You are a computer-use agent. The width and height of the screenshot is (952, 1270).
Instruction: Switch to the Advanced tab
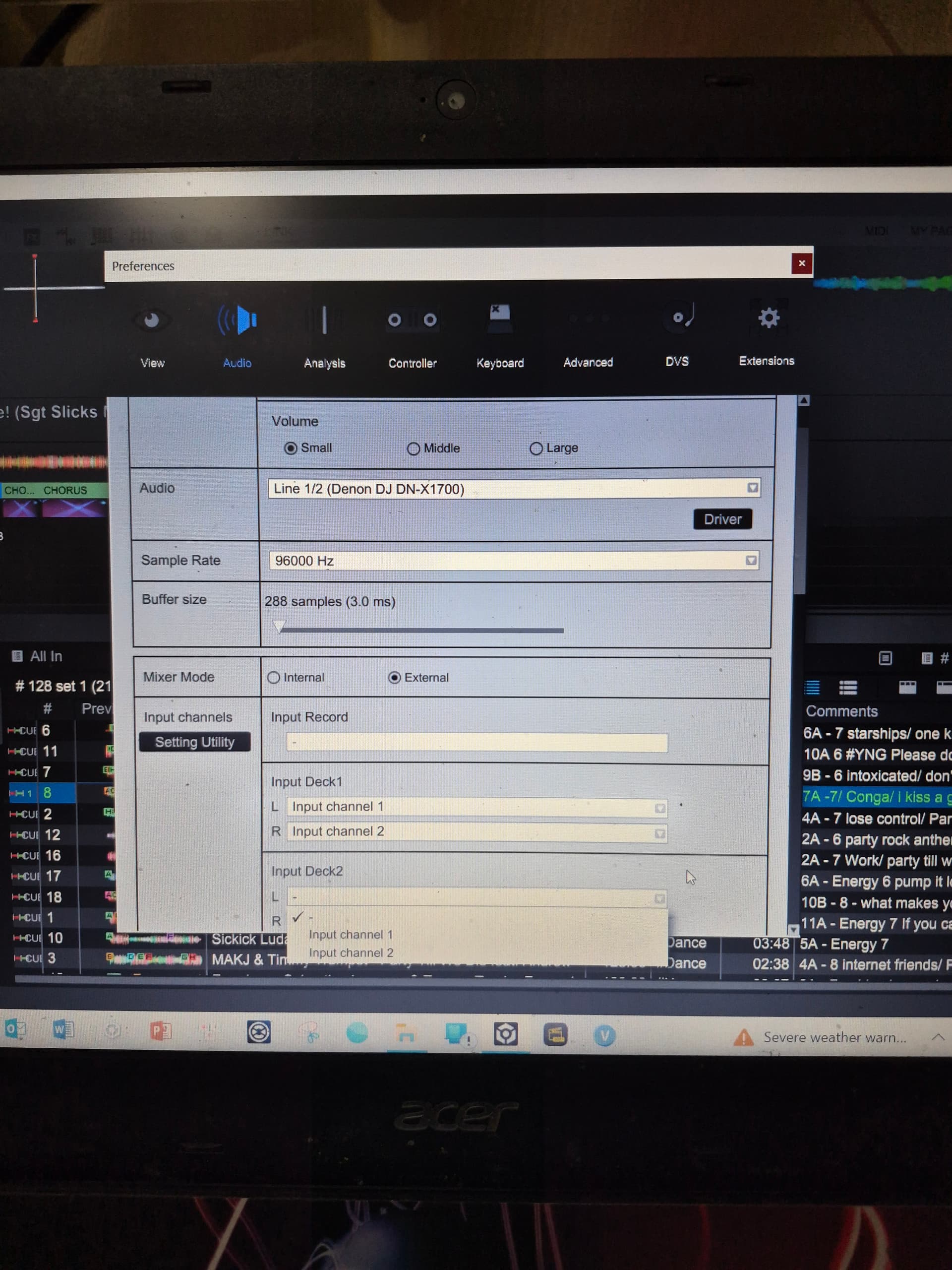point(588,362)
